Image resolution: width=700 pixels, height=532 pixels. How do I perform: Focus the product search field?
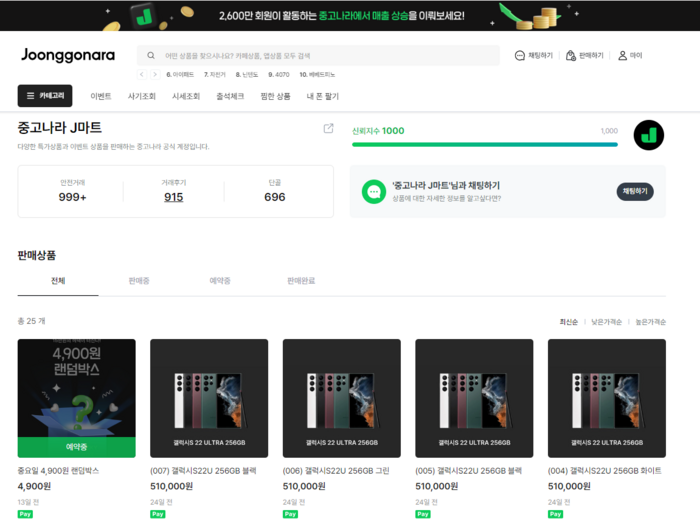pyautogui.click(x=318, y=55)
